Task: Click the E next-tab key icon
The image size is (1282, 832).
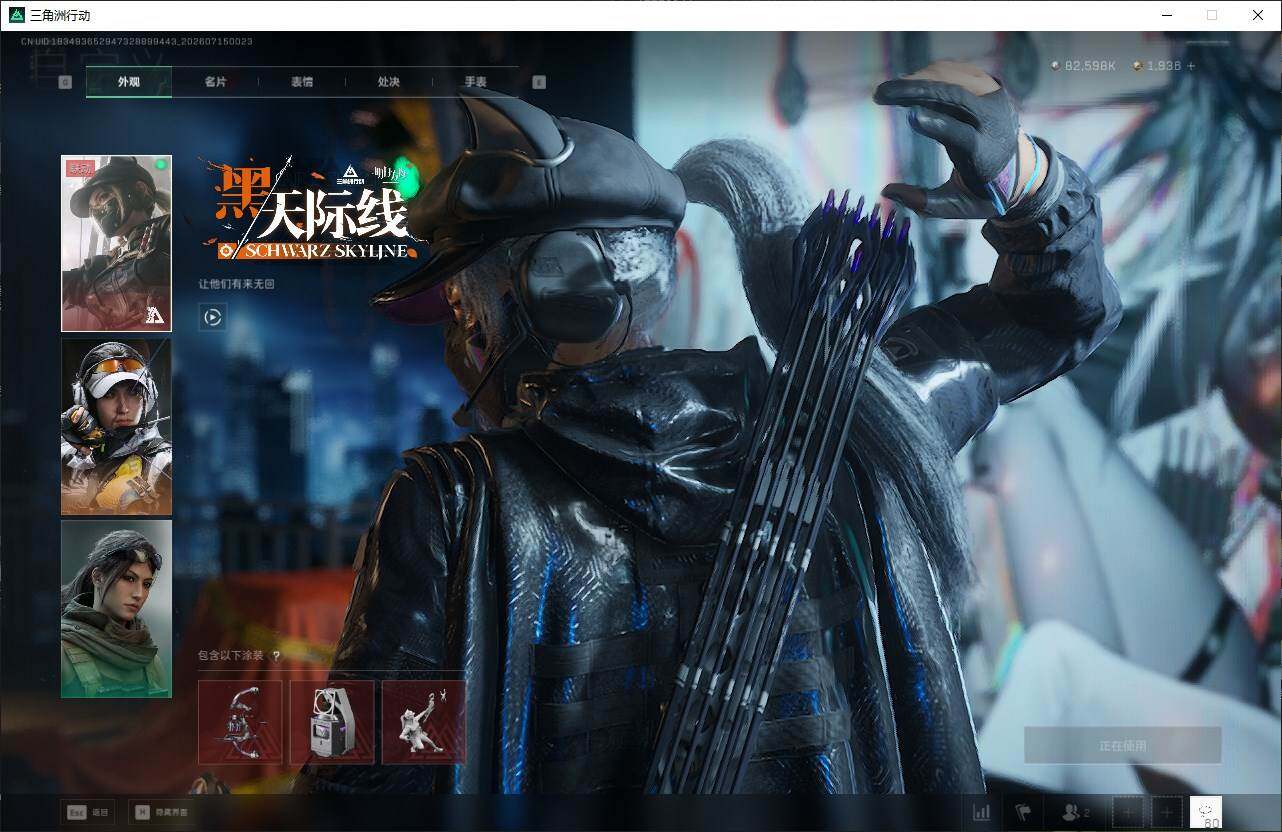Action: (539, 82)
